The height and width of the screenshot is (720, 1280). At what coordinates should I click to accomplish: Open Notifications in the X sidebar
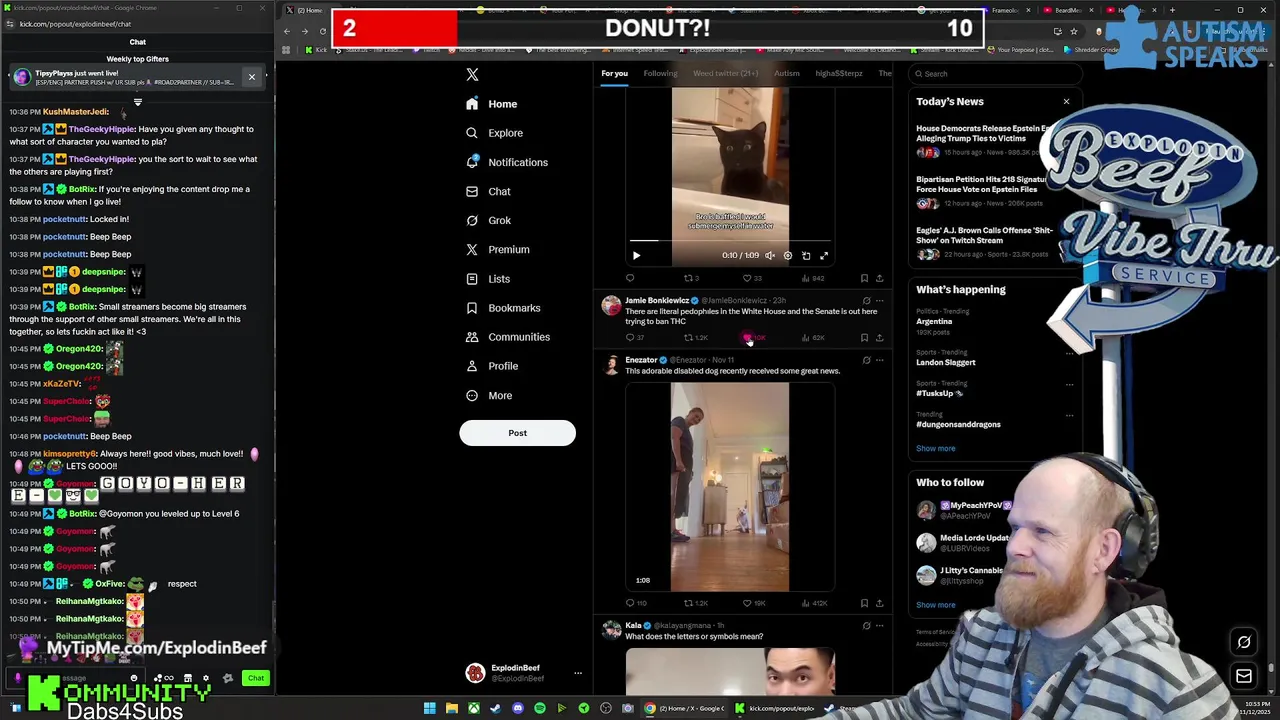click(506, 162)
